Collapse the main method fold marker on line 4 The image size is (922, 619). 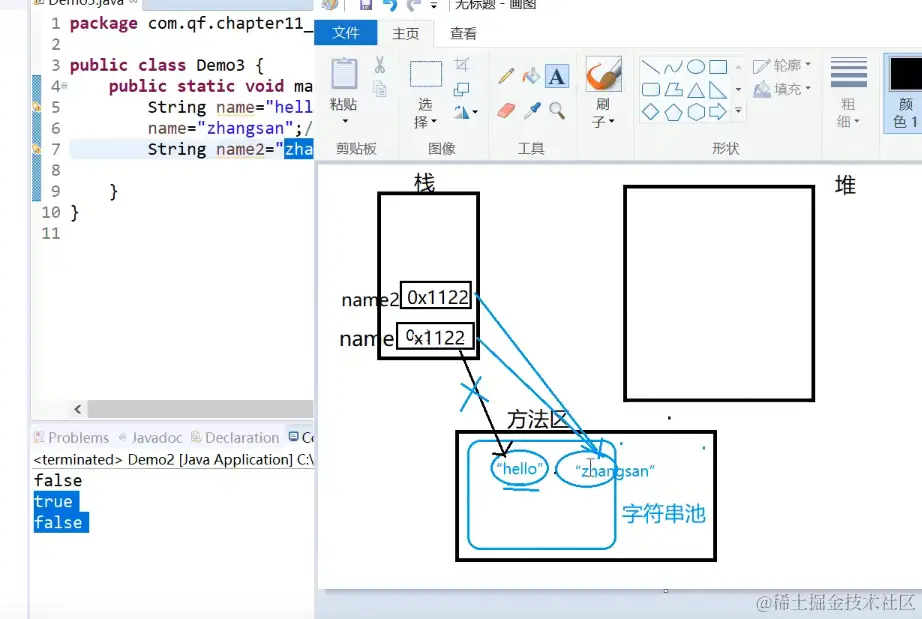tap(64, 86)
